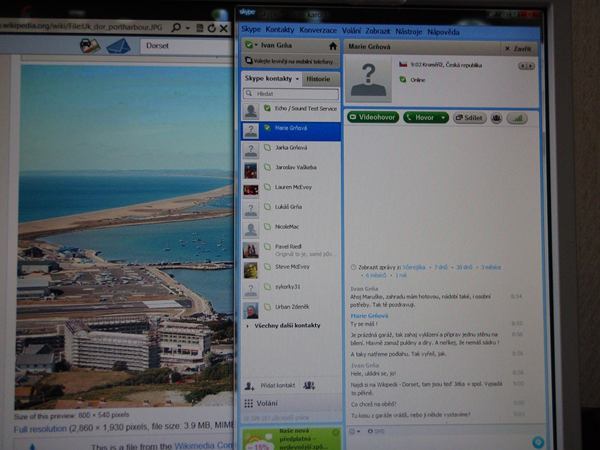Select Pavel Riedl contact
Image resolution: width=600 pixels, height=450 pixels.
[x=291, y=249]
